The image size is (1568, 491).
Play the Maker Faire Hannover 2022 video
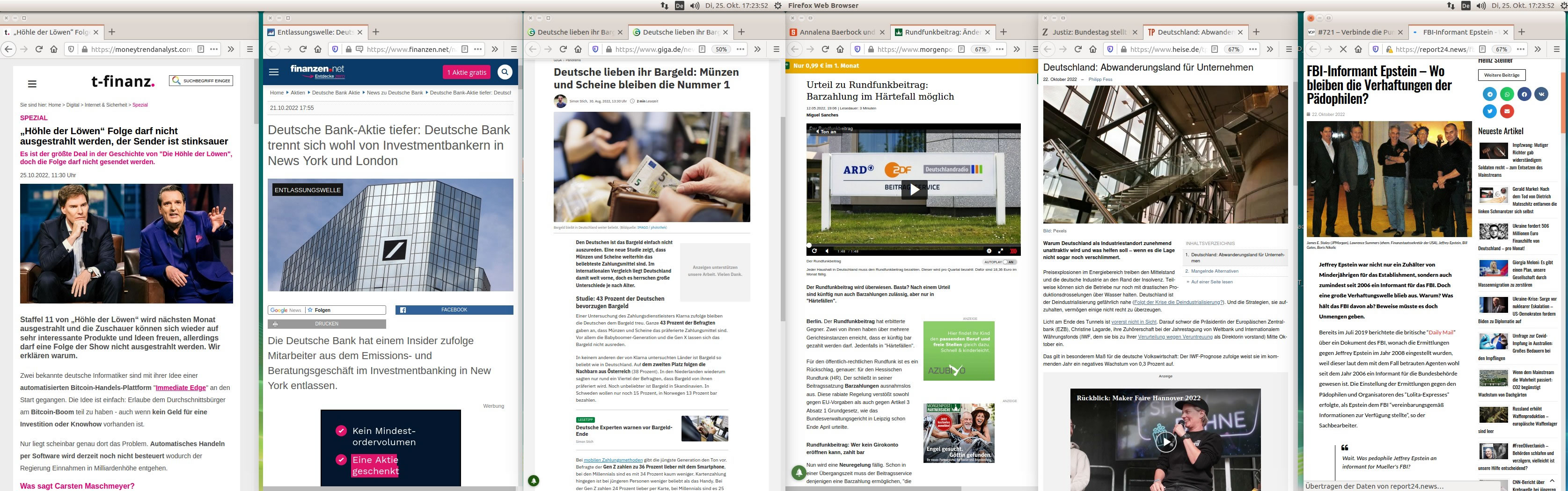[x=1165, y=442]
